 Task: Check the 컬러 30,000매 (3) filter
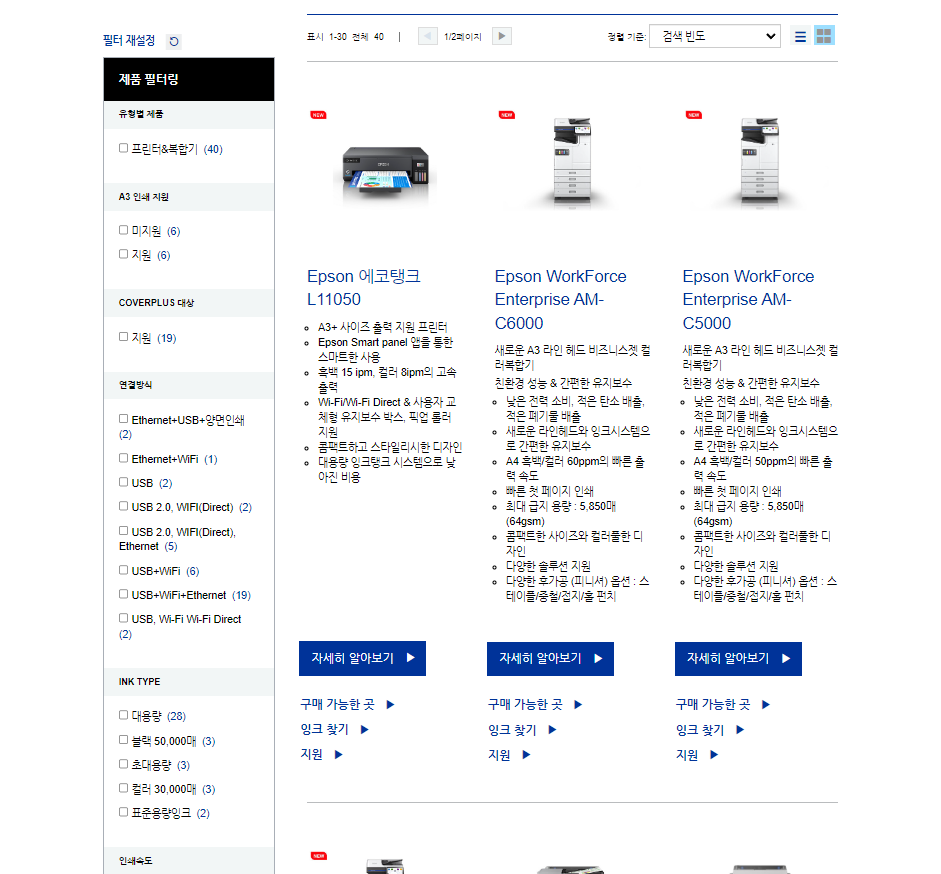pyautogui.click(x=124, y=788)
